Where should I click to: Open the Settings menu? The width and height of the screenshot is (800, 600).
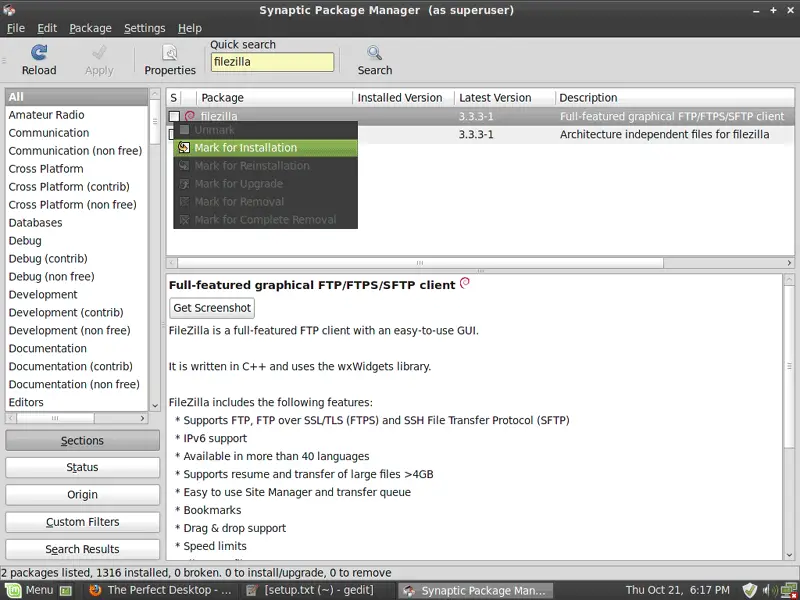(144, 28)
